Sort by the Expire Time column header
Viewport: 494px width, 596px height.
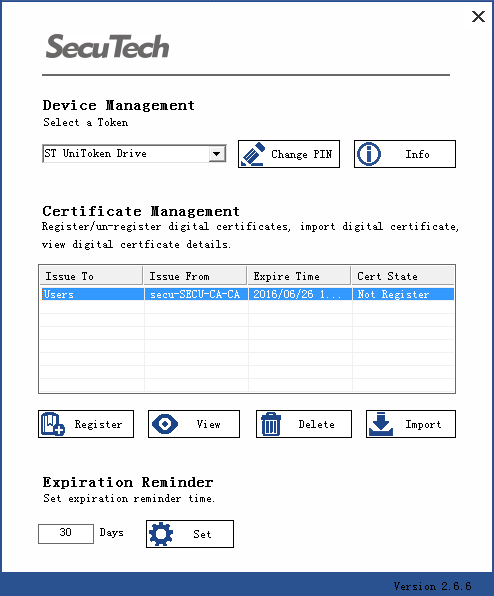pyautogui.click(x=299, y=276)
